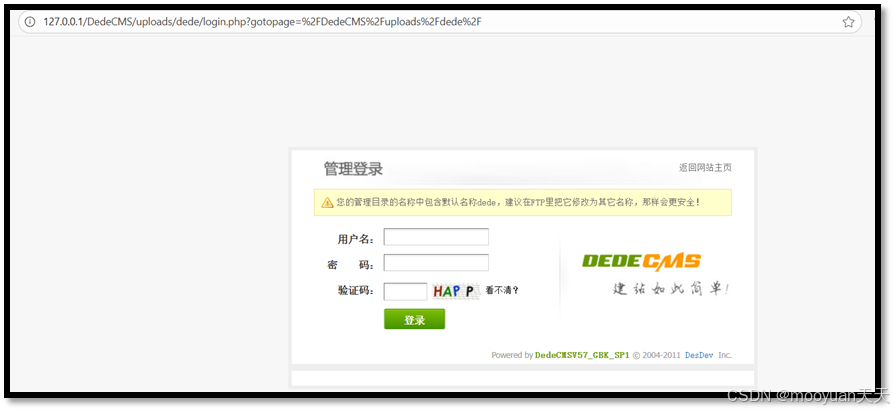Open the DesDev link in footer

coord(699,355)
